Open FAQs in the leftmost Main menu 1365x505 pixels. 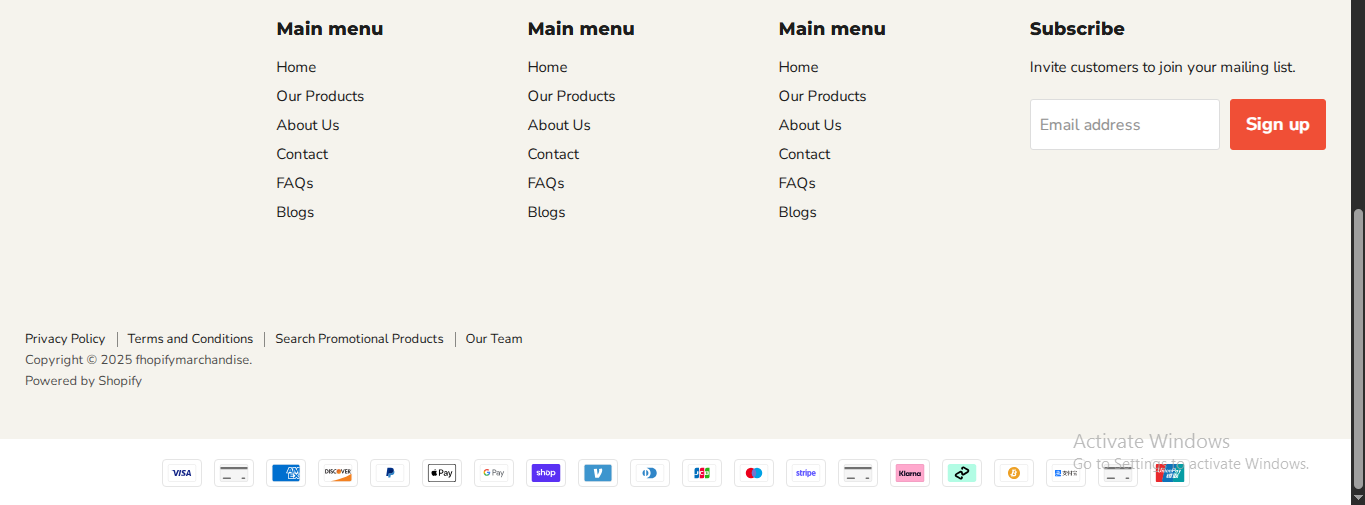(295, 183)
